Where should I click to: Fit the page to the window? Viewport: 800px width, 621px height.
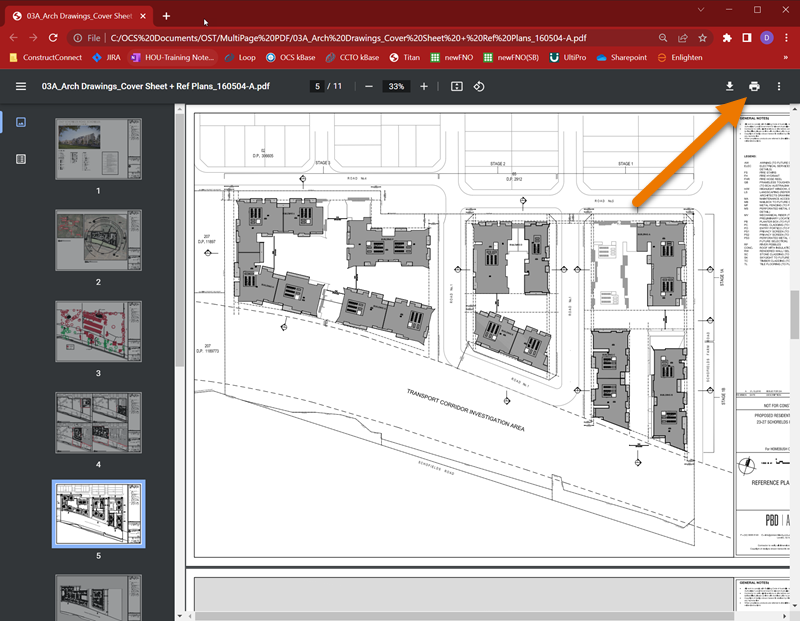(x=457, y=86)
